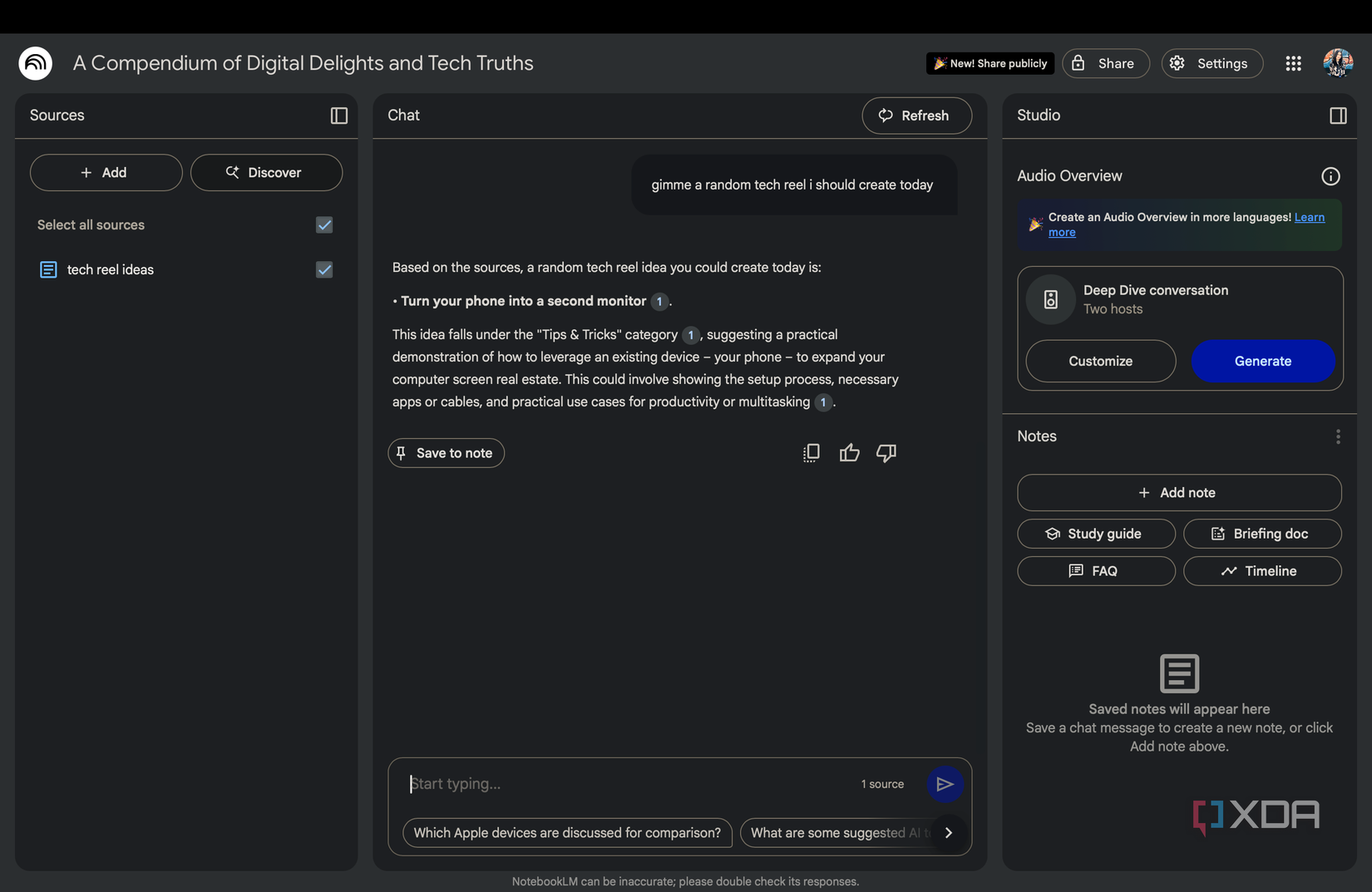This screenshot has width=1372, height=892.
Task: Open the Notes three-dot menu
Action: point(1338,436)
